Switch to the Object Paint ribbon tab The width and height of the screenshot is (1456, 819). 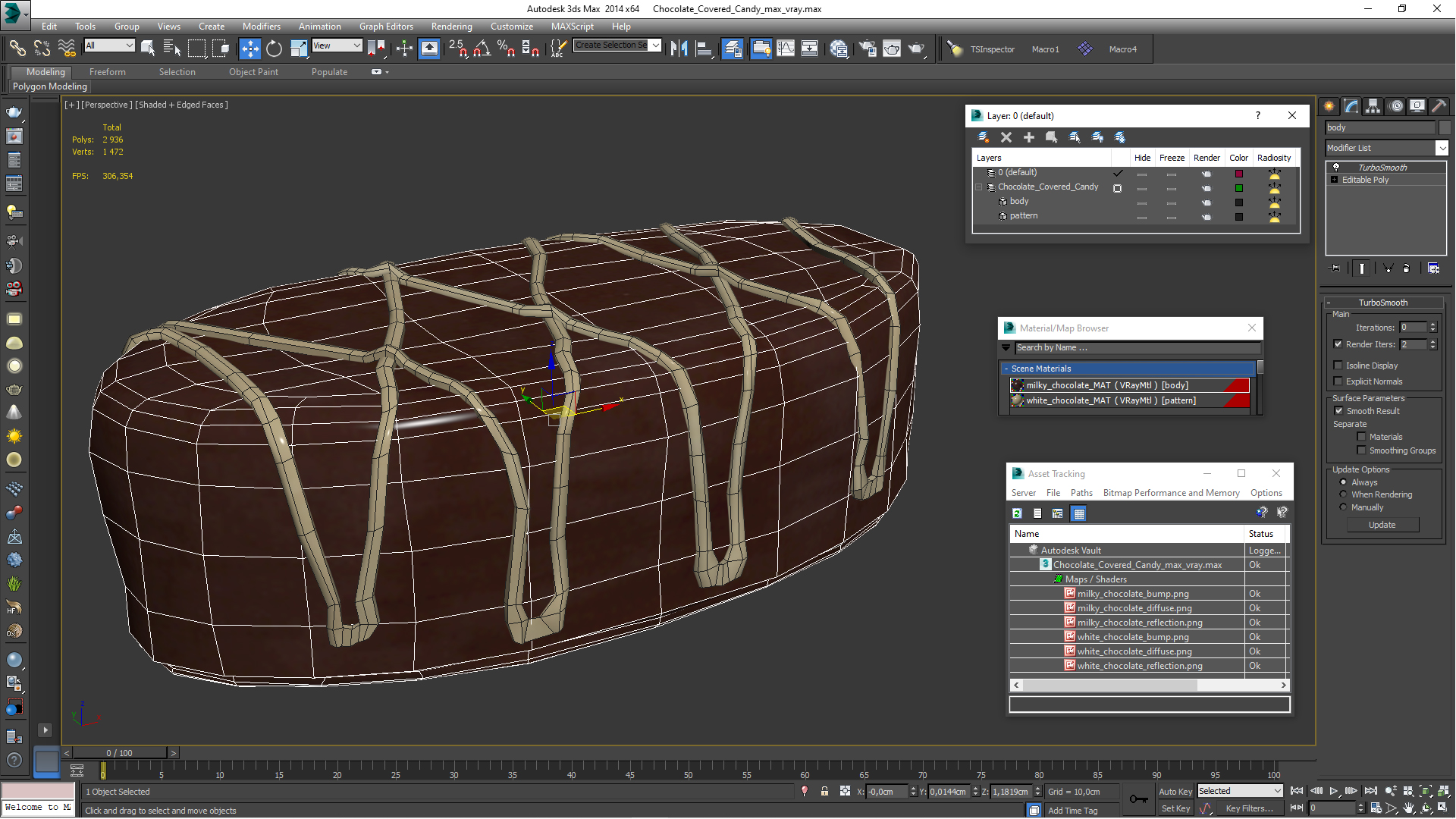253,72
